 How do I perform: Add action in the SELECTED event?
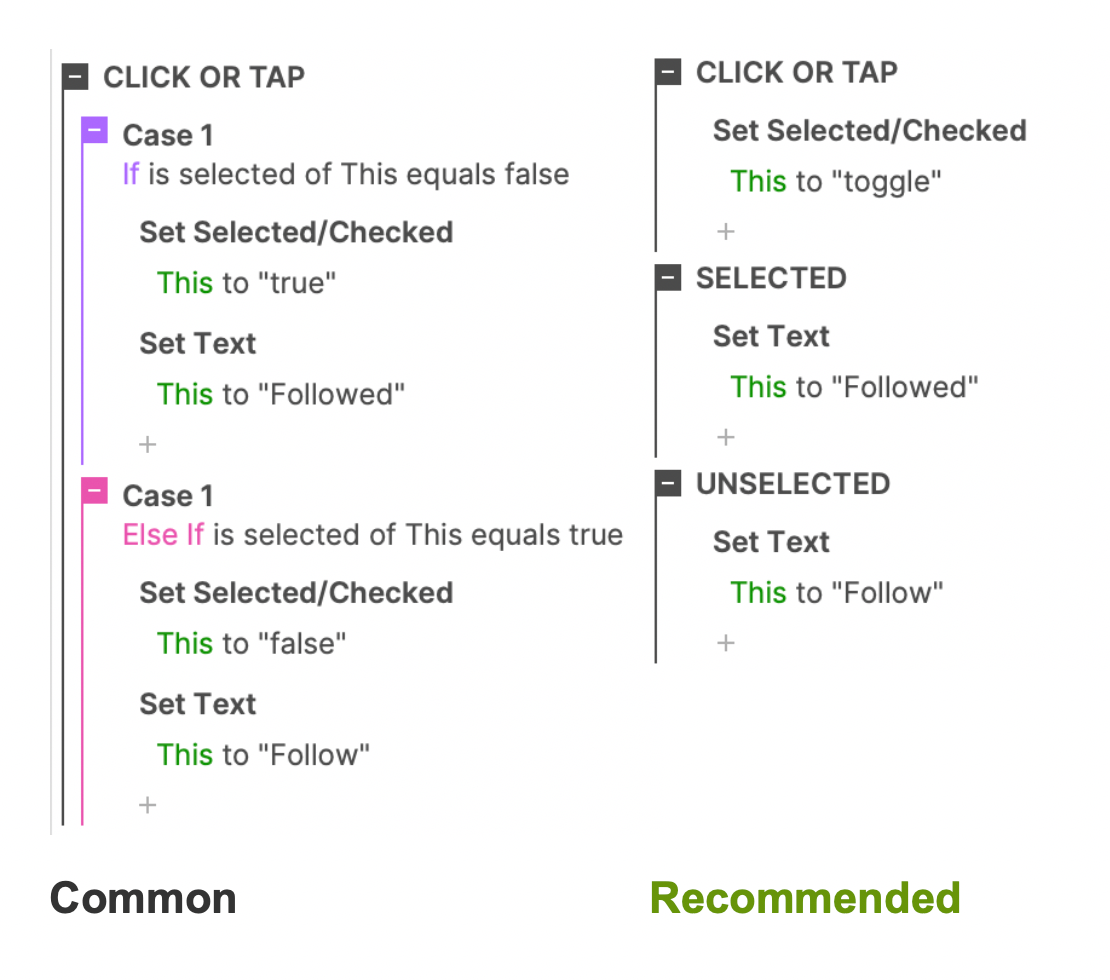click(726, 438)
